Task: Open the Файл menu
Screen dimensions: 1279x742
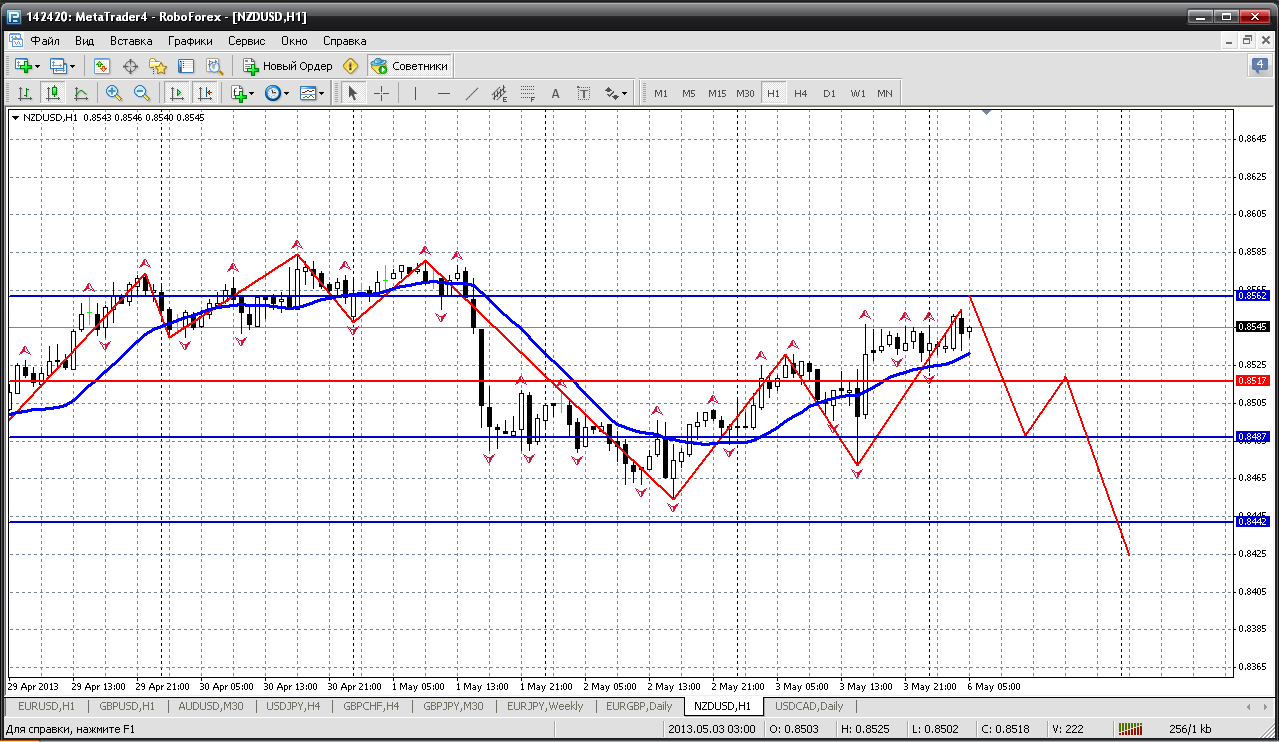Action: 45,41
